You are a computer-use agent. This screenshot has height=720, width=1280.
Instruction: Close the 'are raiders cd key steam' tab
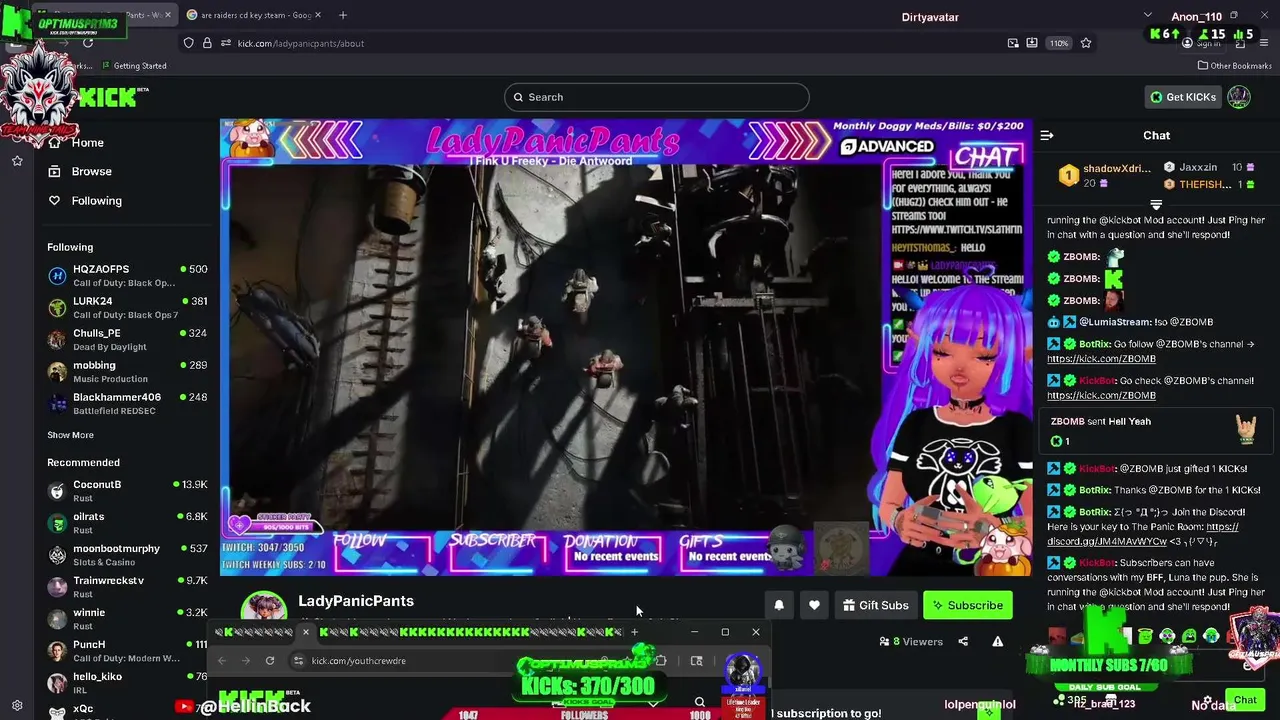point(318,15)
